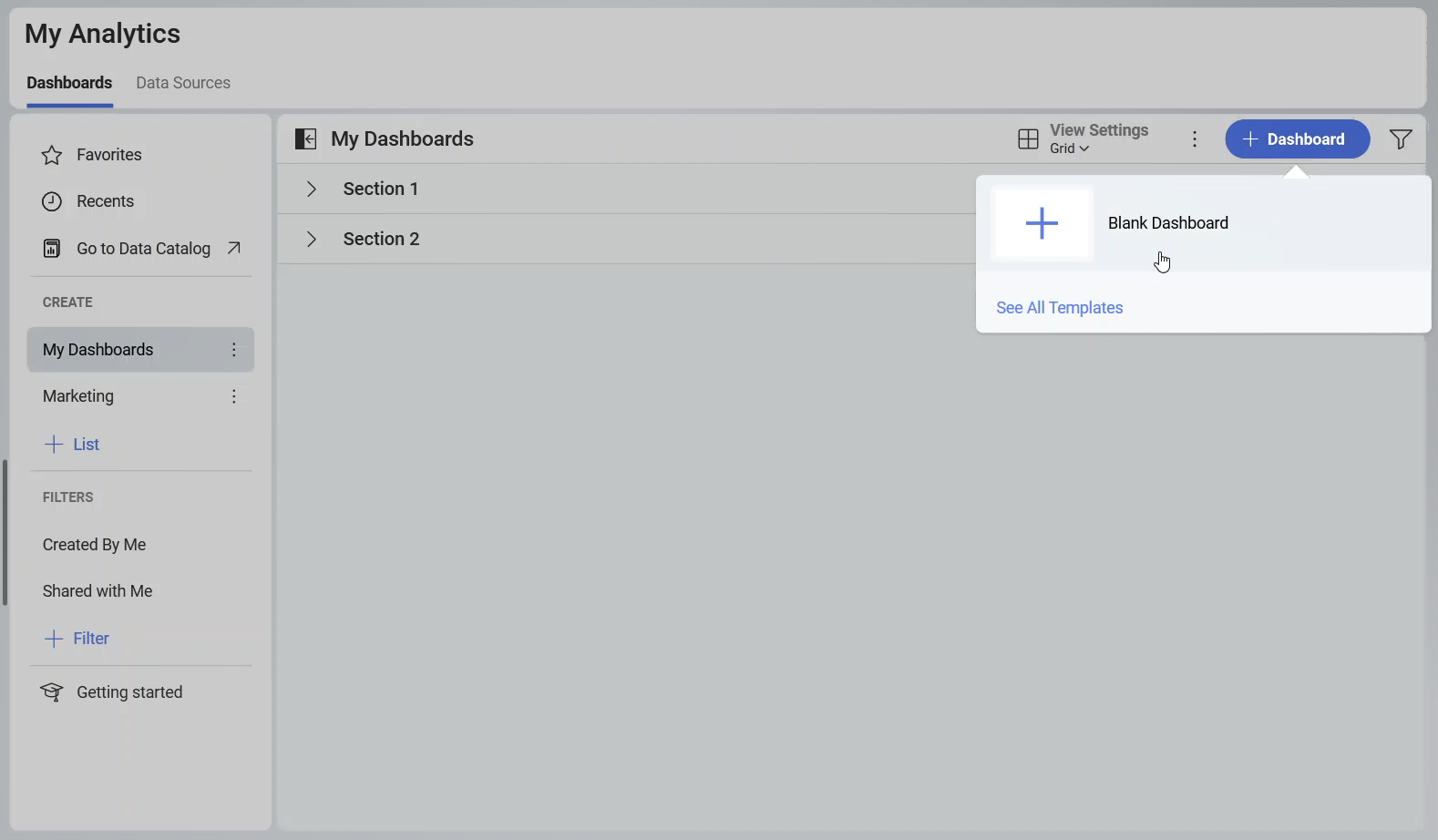This screenshot has height=840, width=1438.
Task: Open the filter funnel icon
Action: (1401, 138)
